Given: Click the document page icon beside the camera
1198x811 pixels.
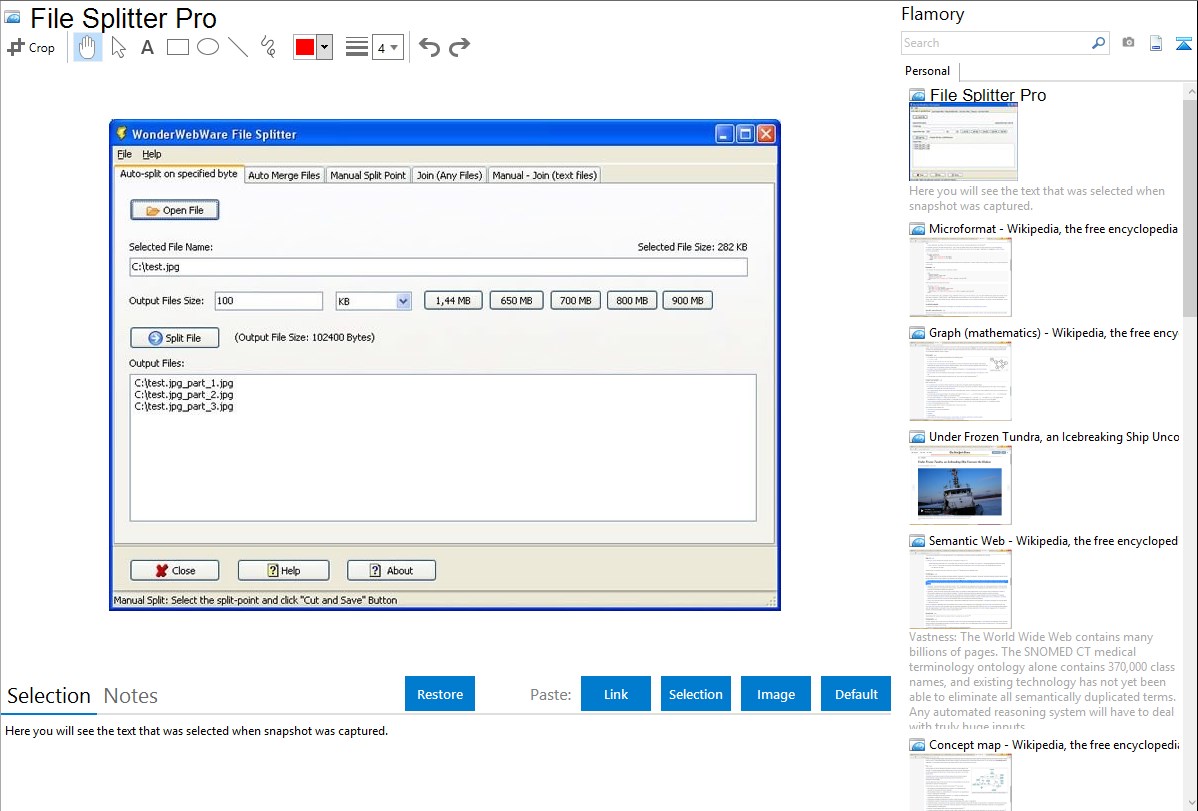Looking at the screenshot, I should [x=1156, y=43].
